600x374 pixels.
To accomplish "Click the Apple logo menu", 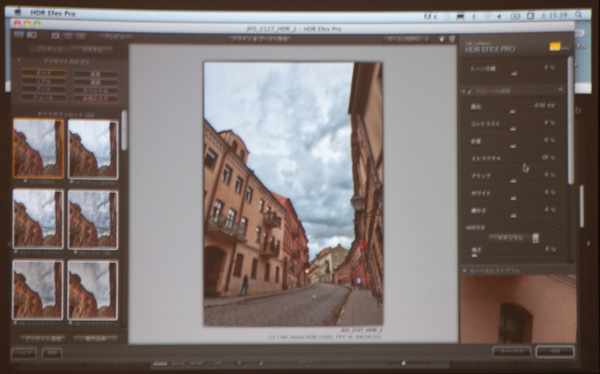I will click(18, 12).
